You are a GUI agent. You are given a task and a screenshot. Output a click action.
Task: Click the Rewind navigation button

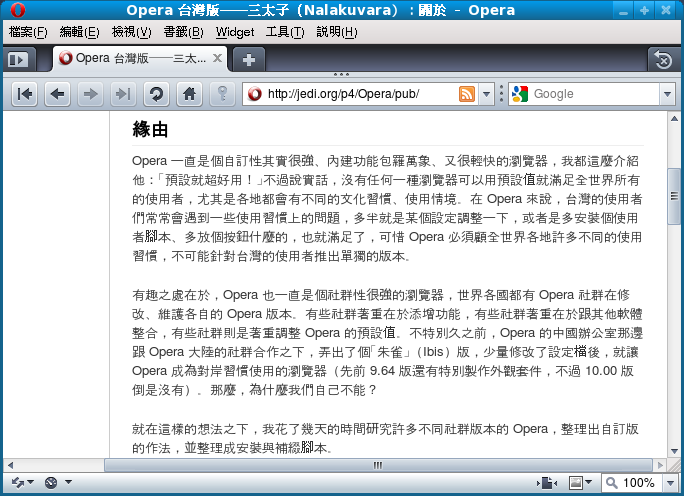point(24,94)
